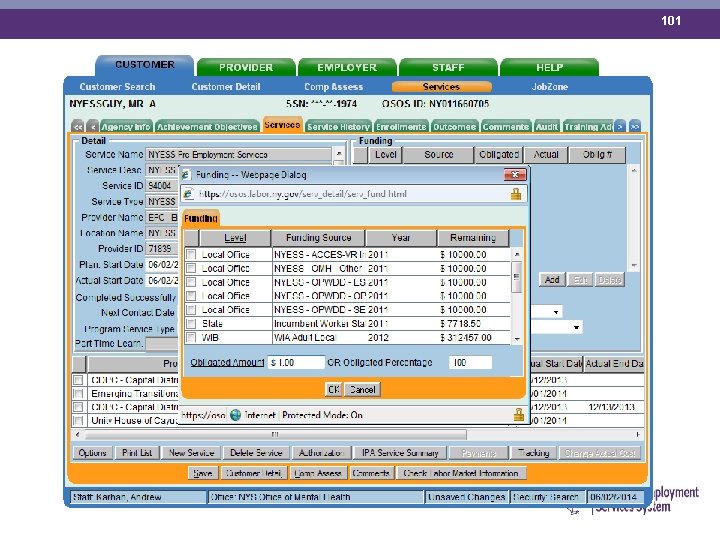Click the lock icon in dialog status bar
Image resolution: width=720 pixels, height=540 pixels.
click(518, 415)
